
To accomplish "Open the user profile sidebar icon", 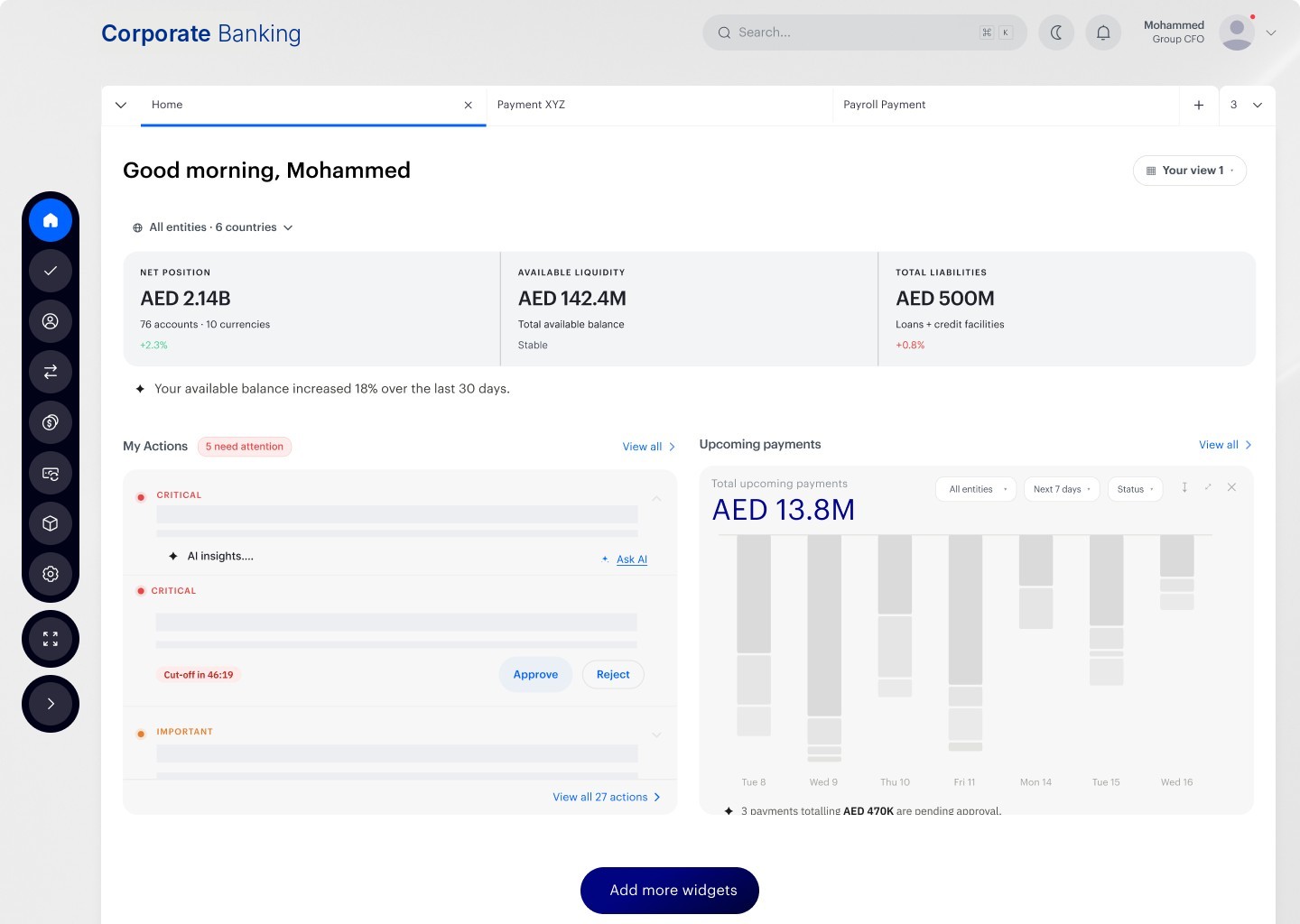I will (51, 321).
